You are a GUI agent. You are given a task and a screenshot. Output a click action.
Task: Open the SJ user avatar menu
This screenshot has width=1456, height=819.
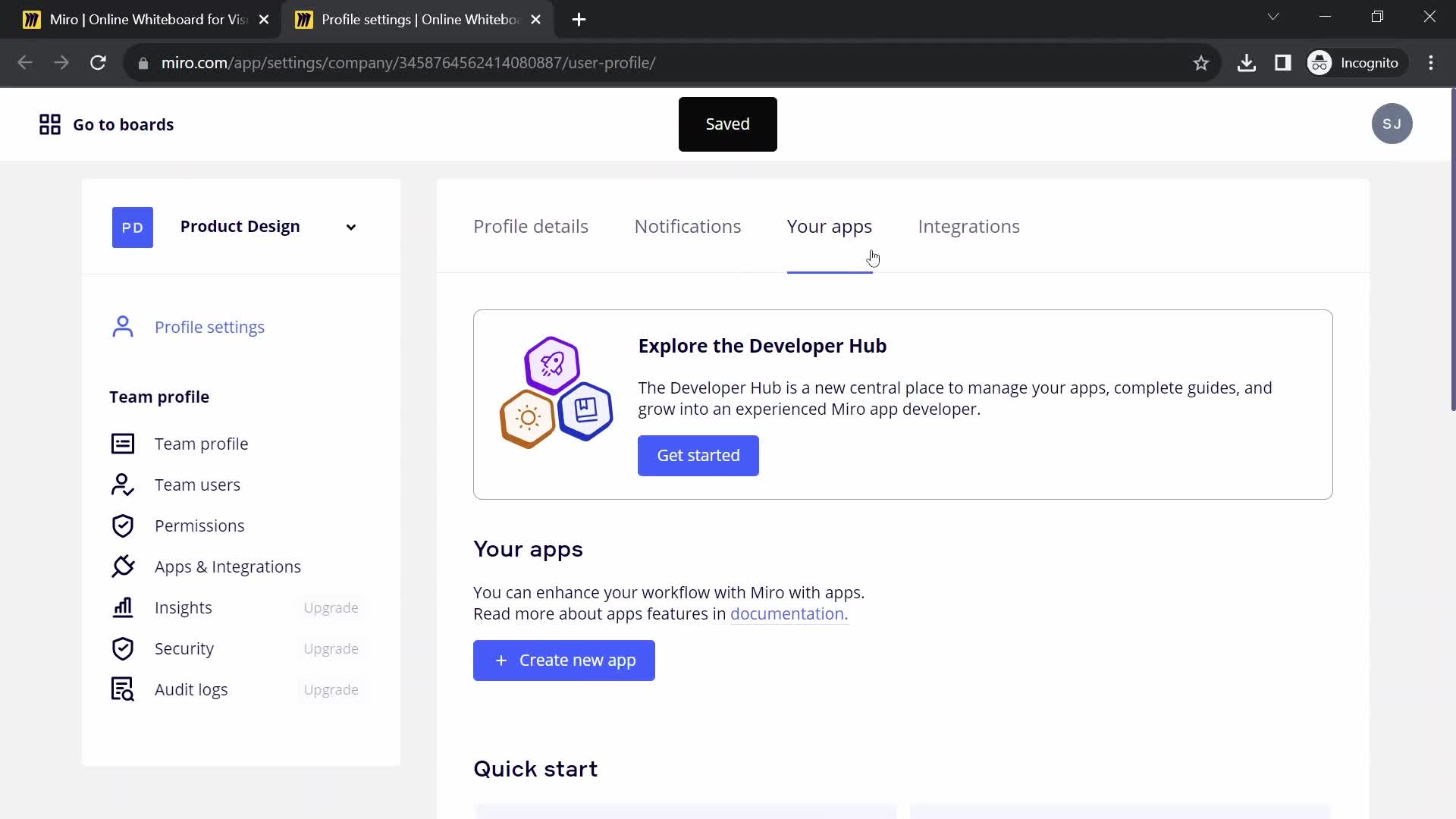1392,124
